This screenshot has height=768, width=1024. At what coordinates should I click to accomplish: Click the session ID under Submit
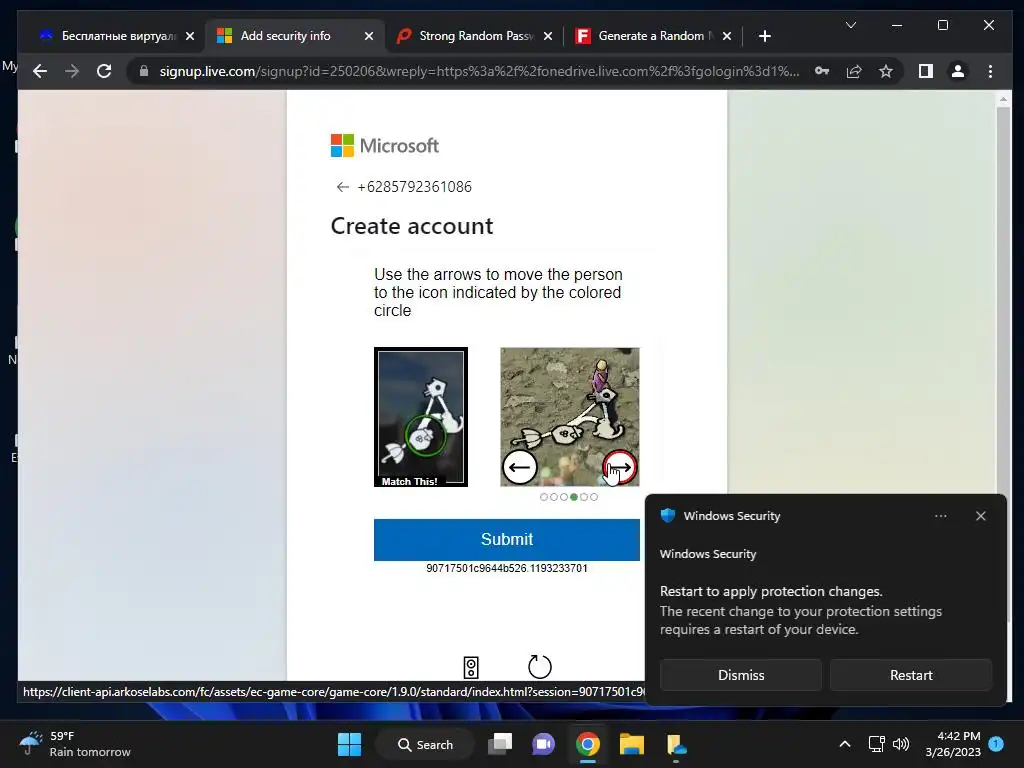pyautogui.click(x=507, y=568)
